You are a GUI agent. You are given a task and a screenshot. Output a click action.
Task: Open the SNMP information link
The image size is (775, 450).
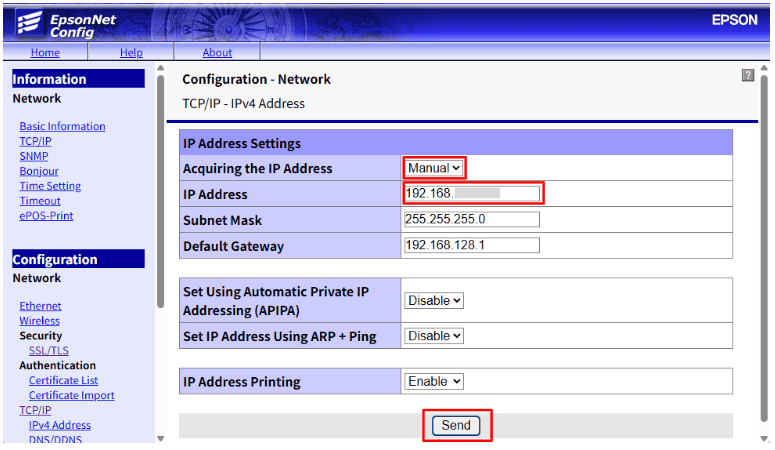[x=34, y=156]
